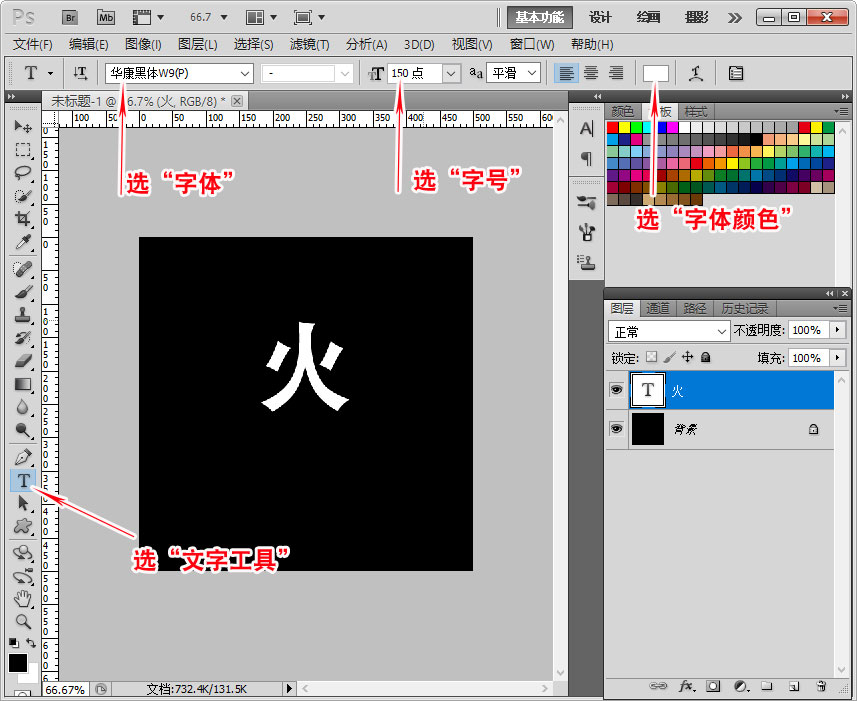Hide the 背景 layer

tap(617, 428)
